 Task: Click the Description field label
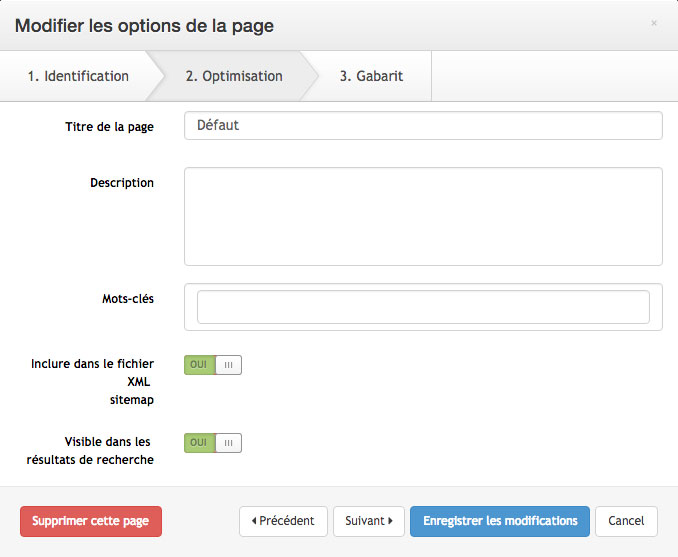[x=122, y=183]
